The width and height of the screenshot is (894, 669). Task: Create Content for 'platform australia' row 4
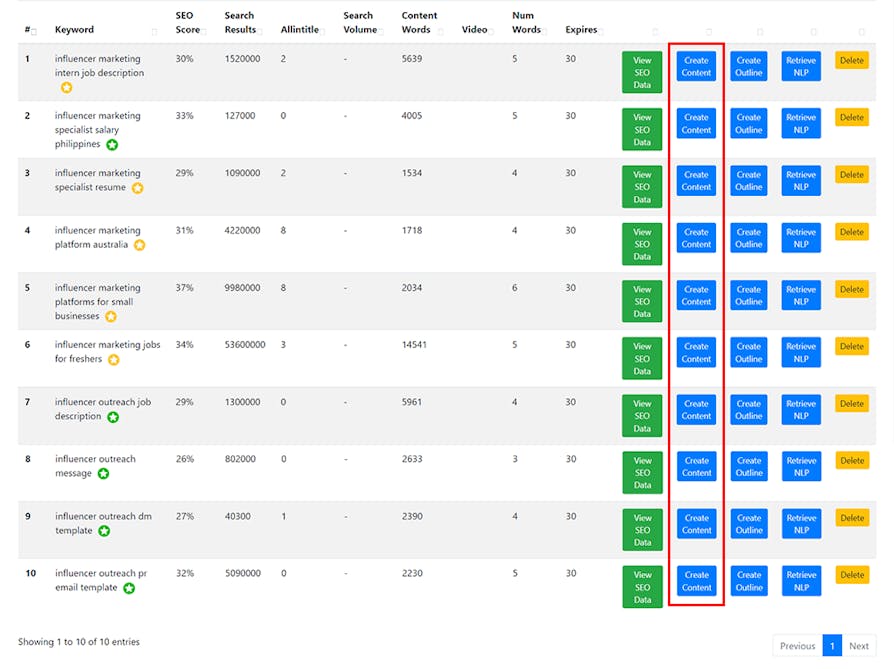(696, 238)
